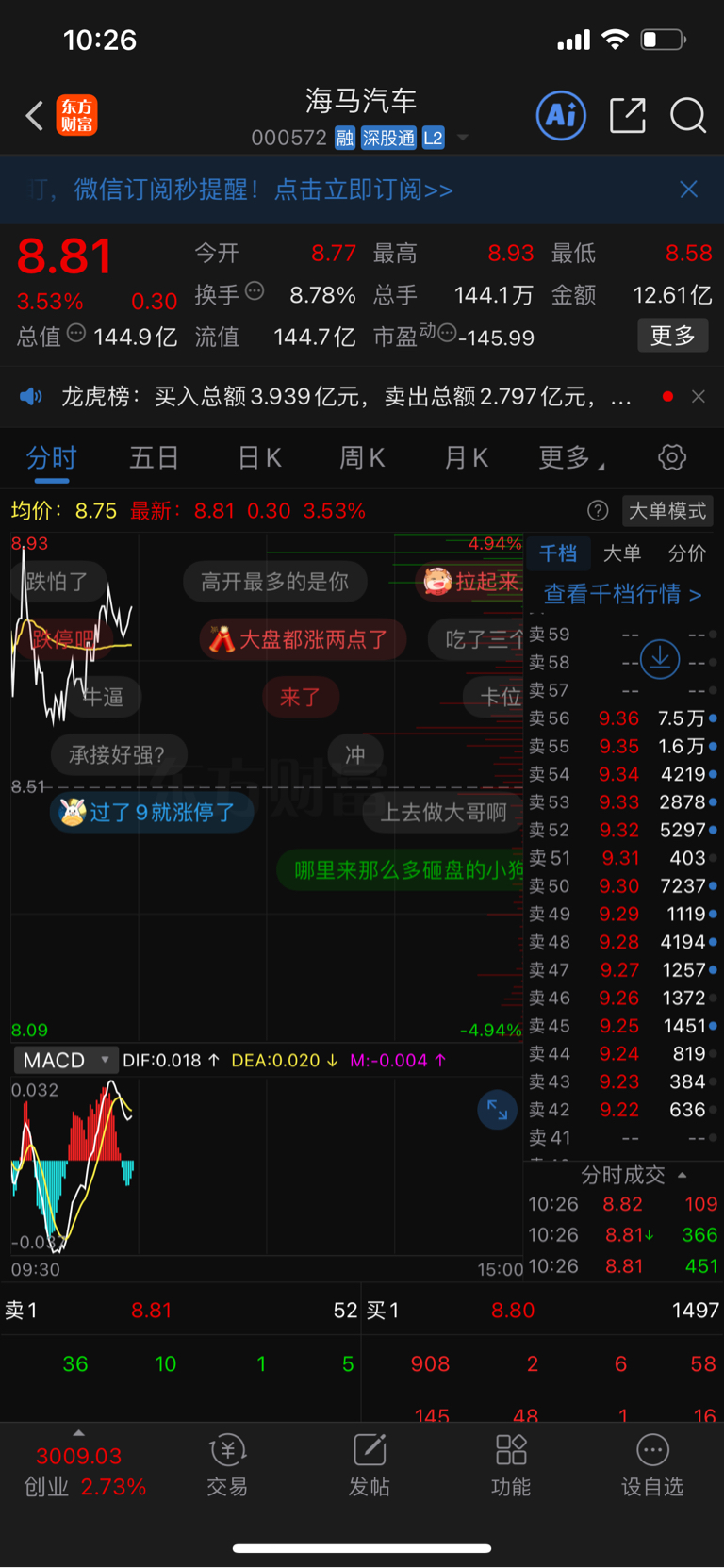
Task: Tap the 10:26 trade at 8.82
Action: click(622, 1204)
